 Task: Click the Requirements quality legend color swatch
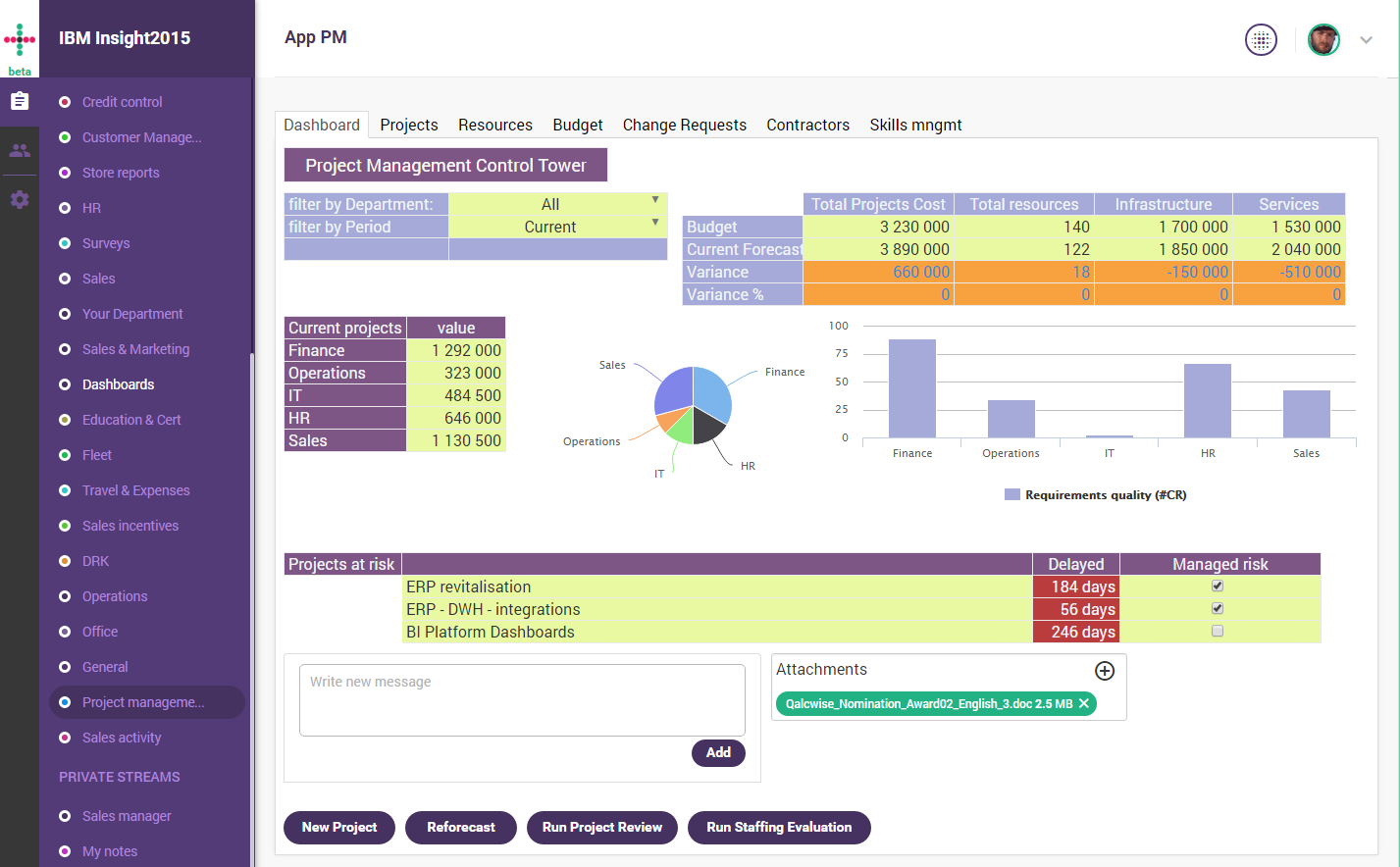[x=1012, y=495]
